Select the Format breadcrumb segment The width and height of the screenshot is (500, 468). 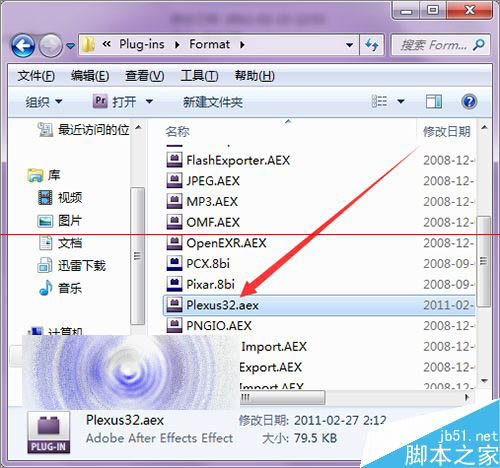click(209, 44)
